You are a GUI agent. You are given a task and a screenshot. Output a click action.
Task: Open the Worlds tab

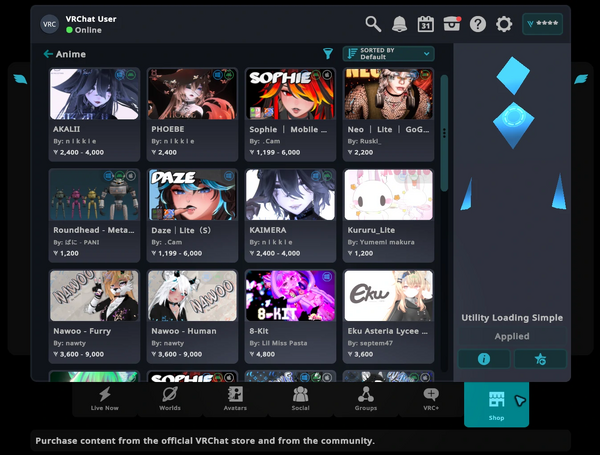(x=170, y=399)
